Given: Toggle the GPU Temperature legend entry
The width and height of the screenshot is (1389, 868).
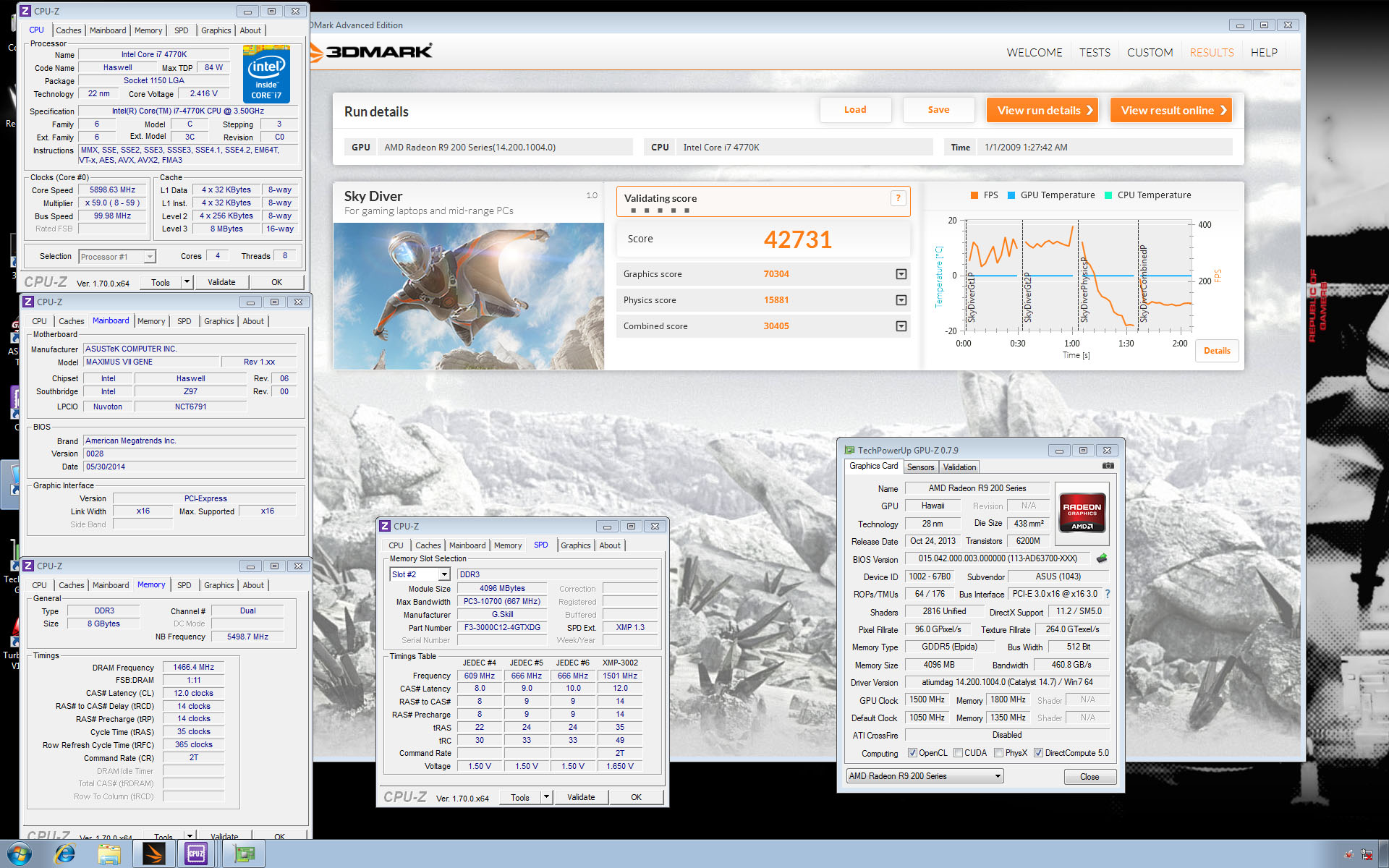Looking at the screenshot, I should coord(1051,195).
